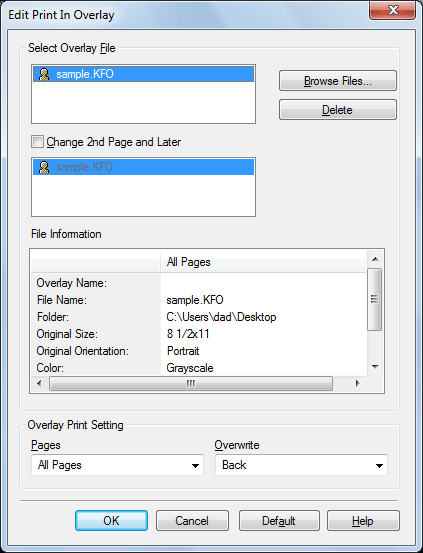The width and height of the screenshot is (423, 553).
Task: Restore settings with the Default button
Action: (279, 521)
